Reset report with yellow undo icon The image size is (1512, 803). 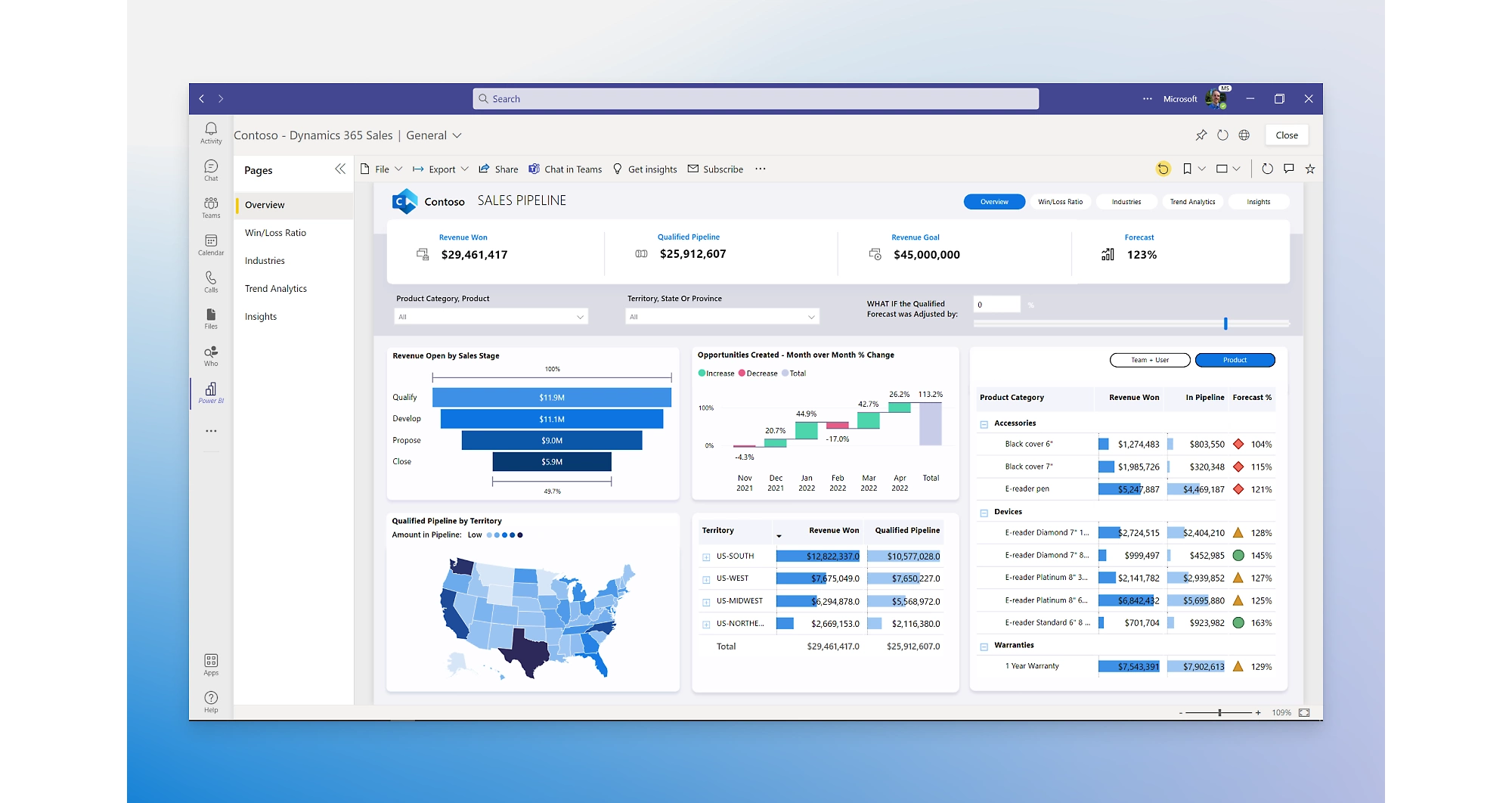click(x=1163, y=169)
